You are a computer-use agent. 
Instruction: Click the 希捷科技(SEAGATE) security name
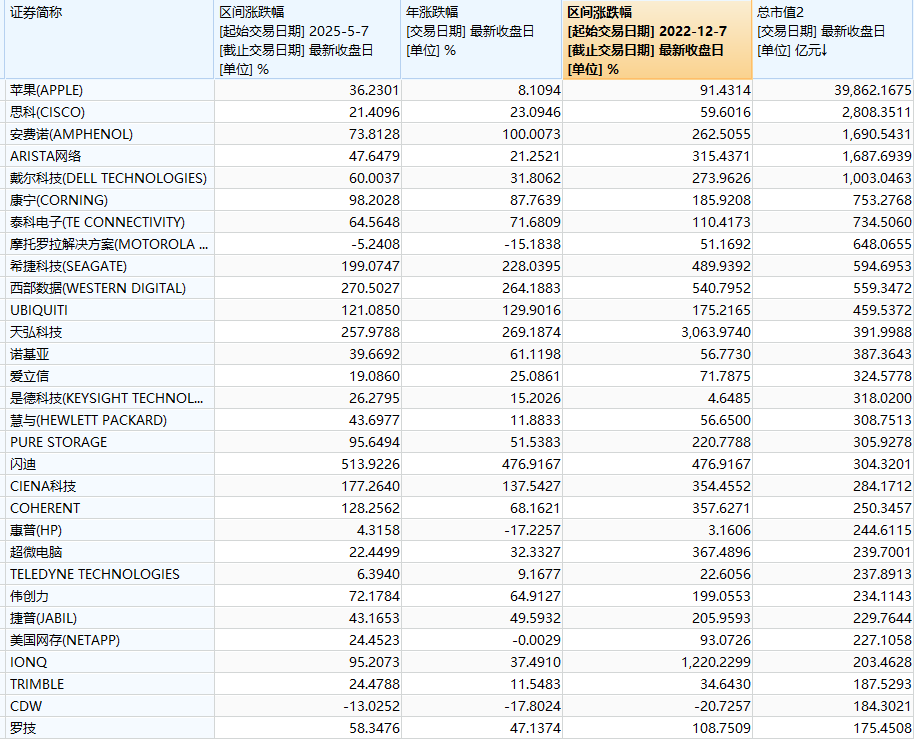coord(68,266)
